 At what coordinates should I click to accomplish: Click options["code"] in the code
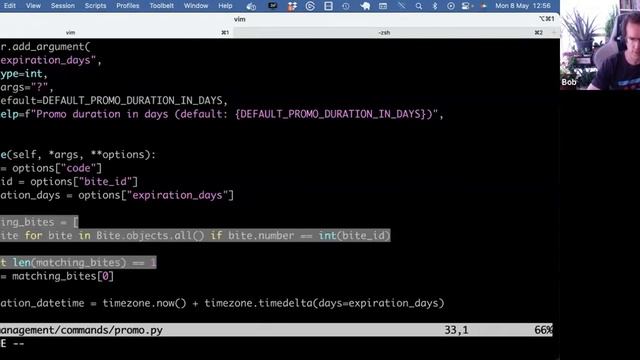coord(57,168)
